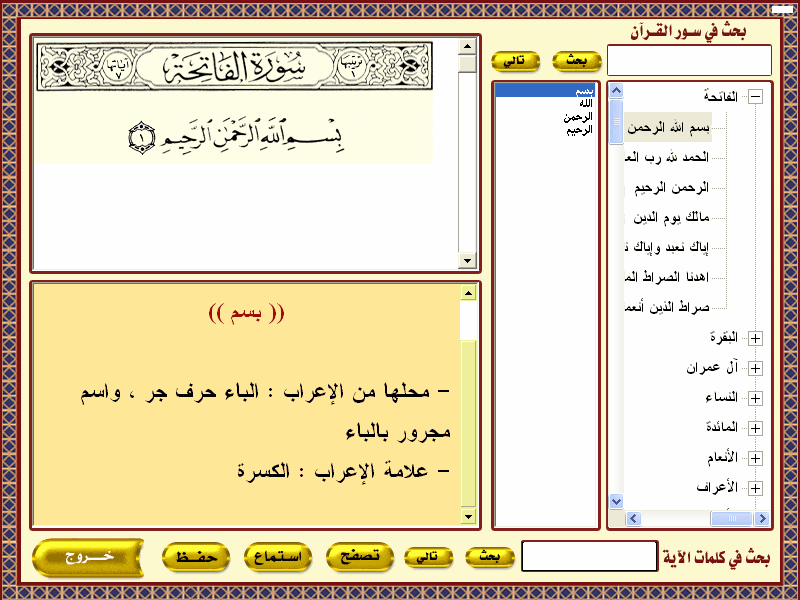Select the highlighted word بسم in the word list

tap(545, 91)
